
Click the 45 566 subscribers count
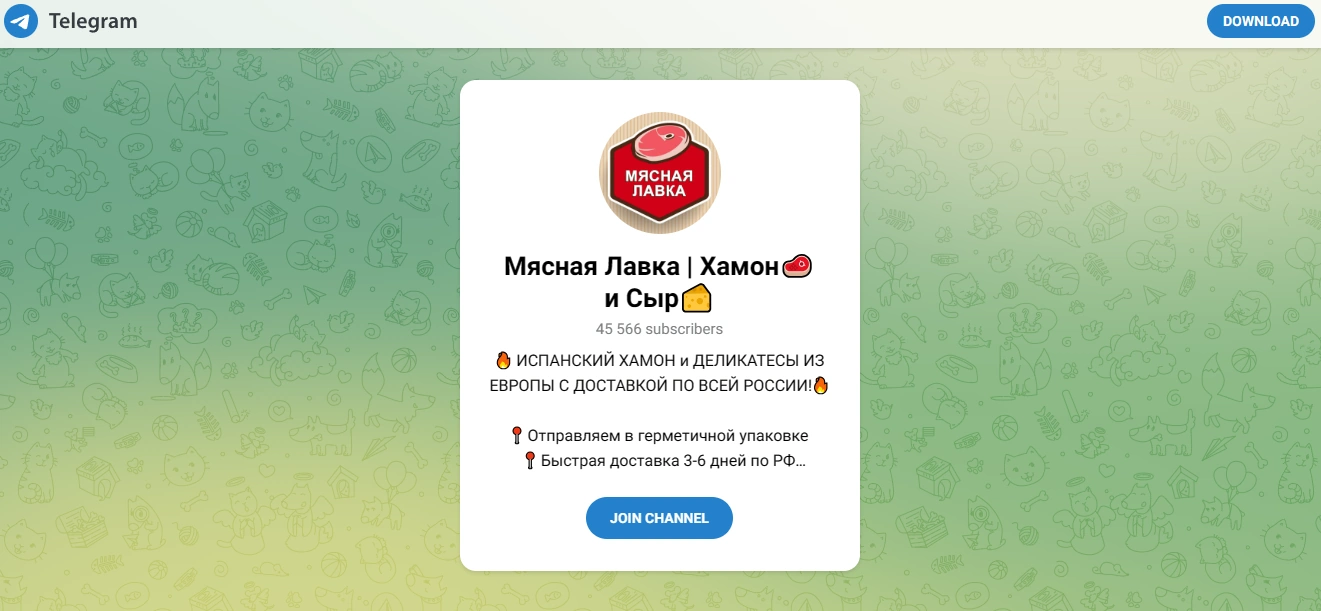[659, 328]
